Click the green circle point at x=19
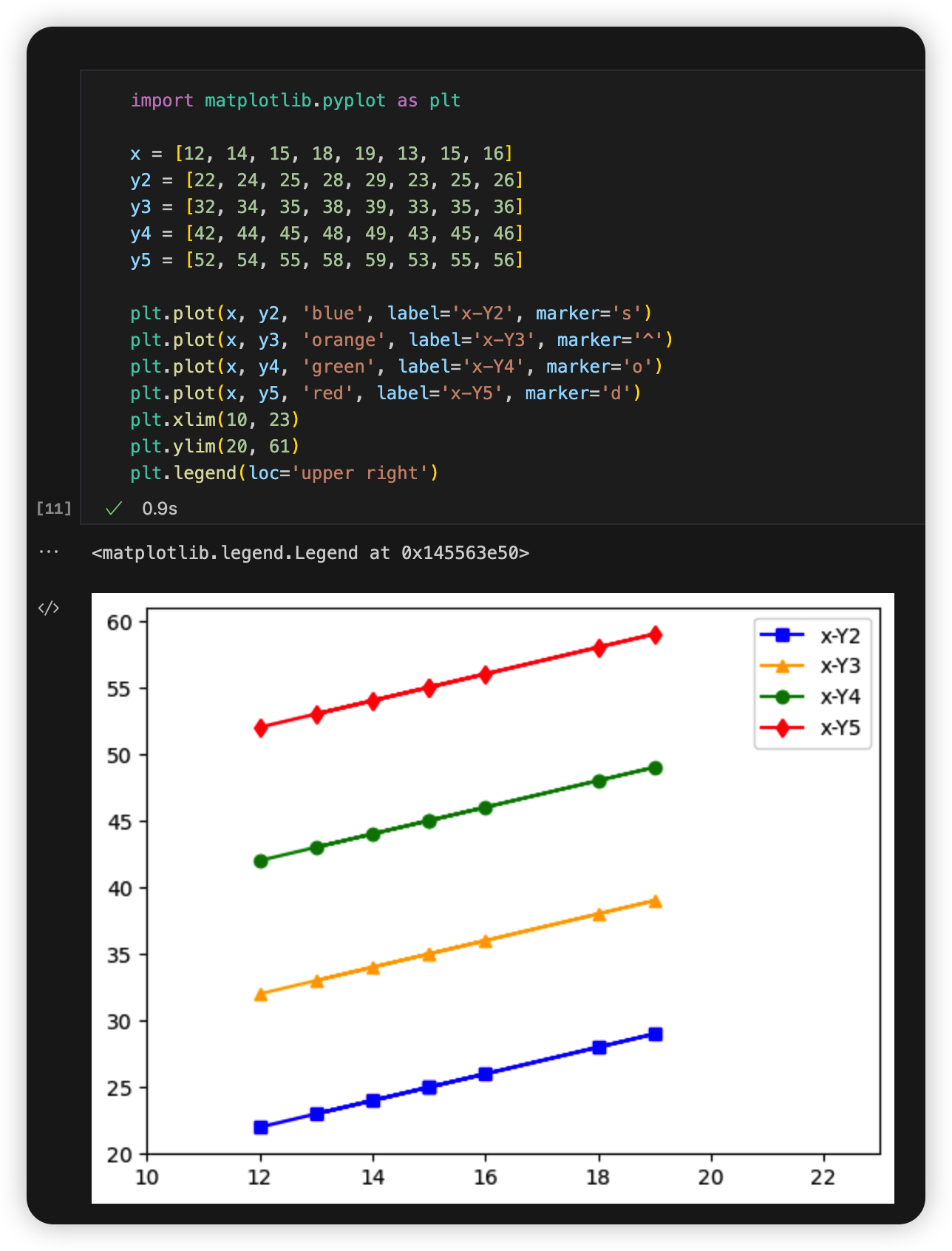This screenshot has width=952, height=1251. coord(656,768)
